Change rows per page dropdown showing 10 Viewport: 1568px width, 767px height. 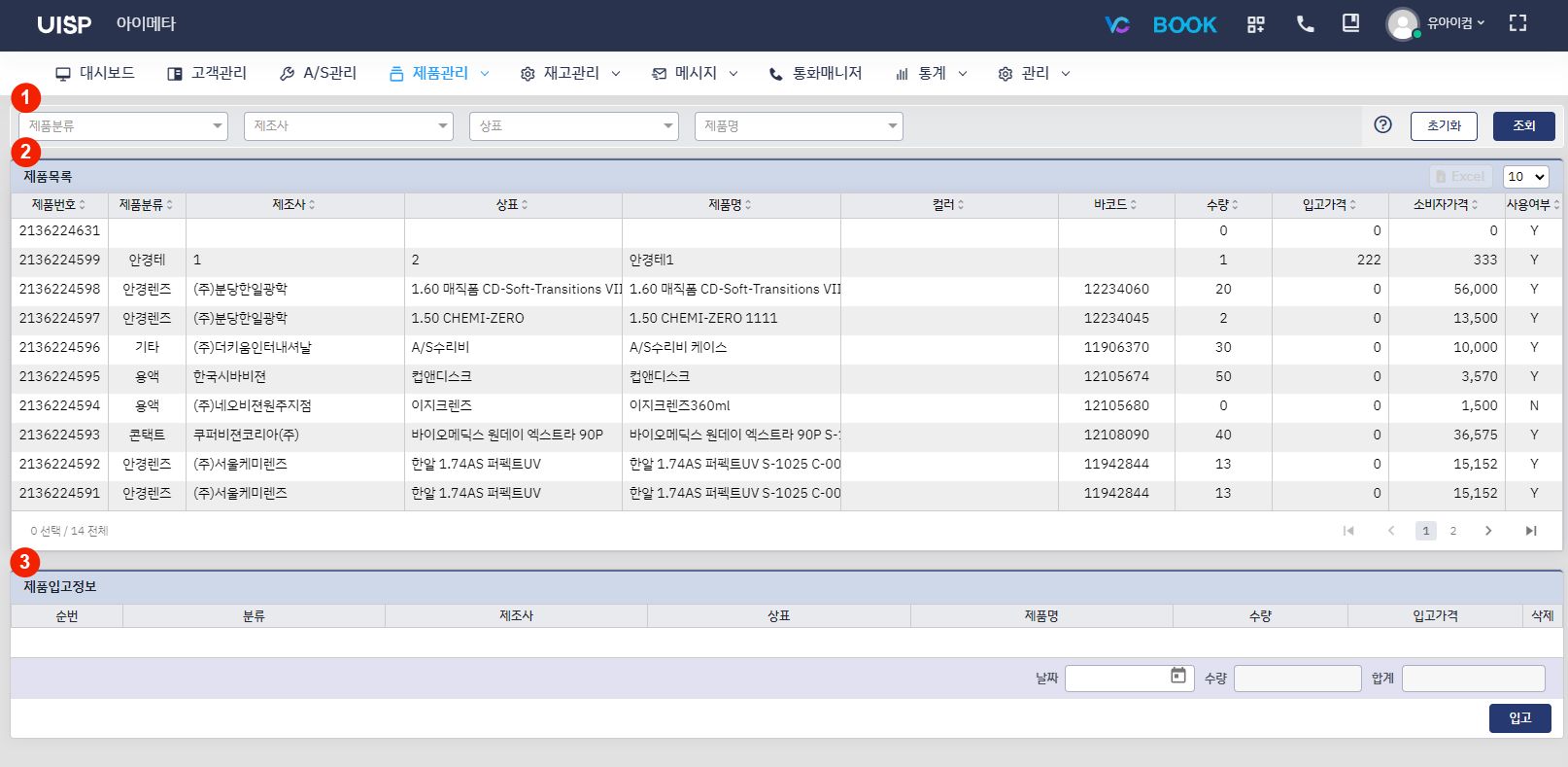(x=1525, y=176)
